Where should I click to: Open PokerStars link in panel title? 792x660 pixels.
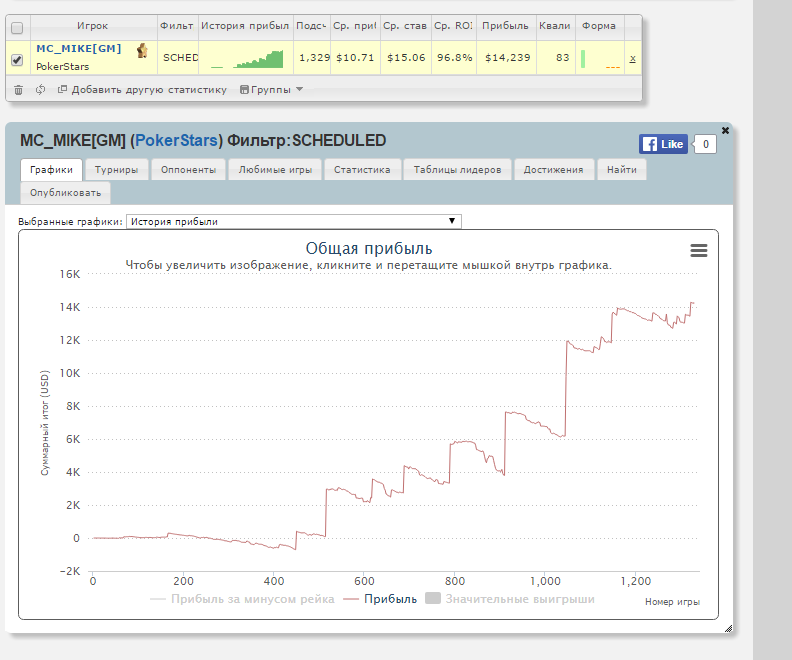point(176,140)
